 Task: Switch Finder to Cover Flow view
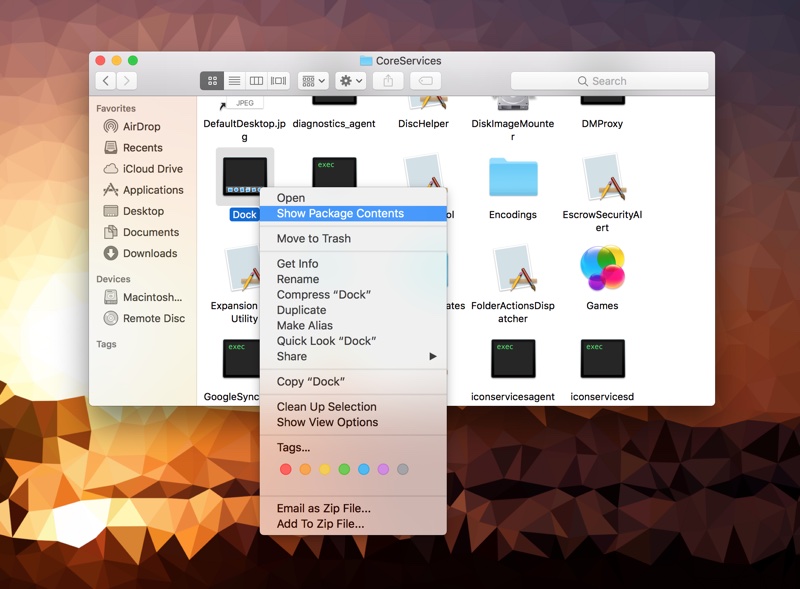(x=278, y=81)
